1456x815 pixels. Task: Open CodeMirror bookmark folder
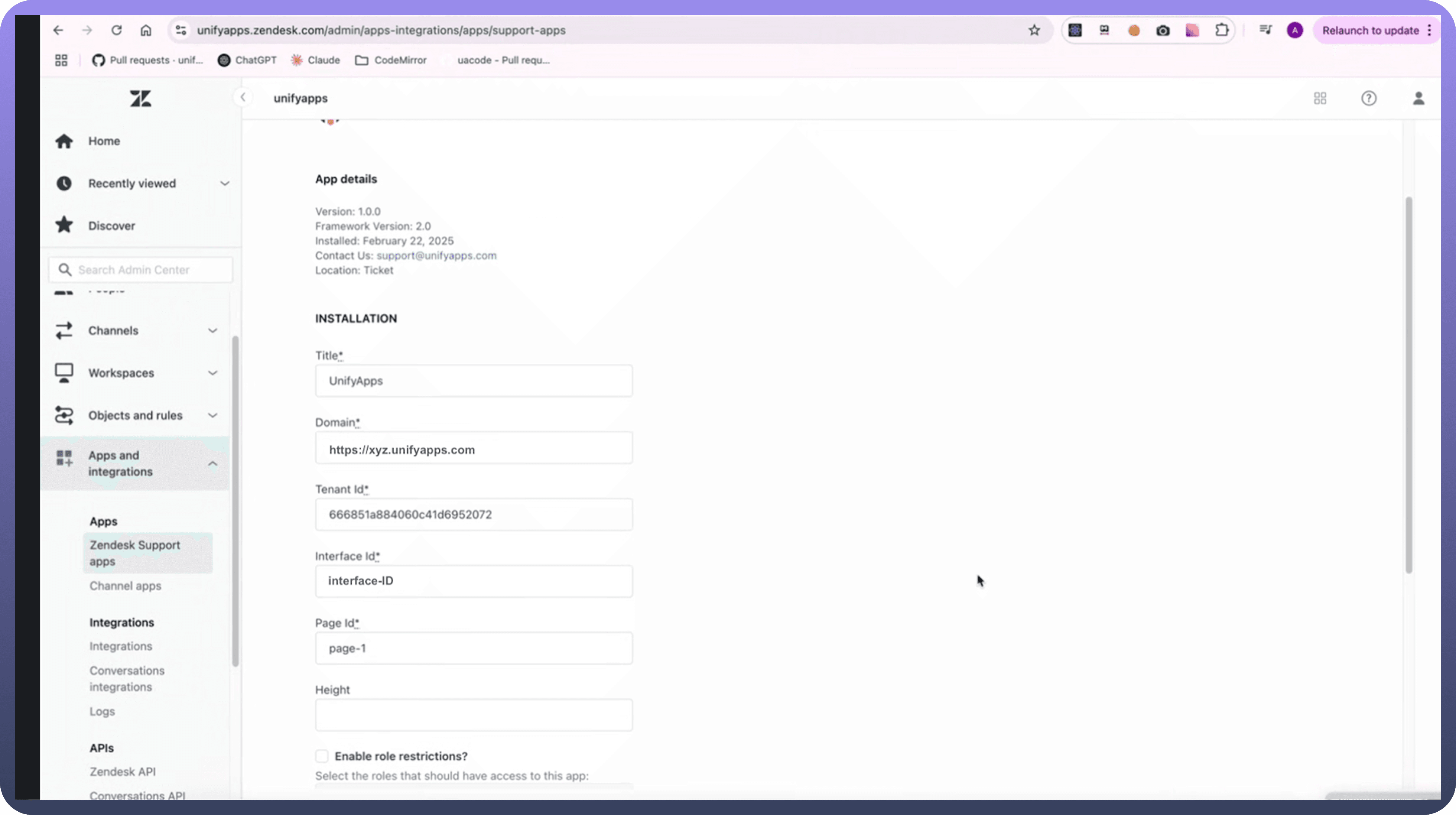[x=391, y=60]
